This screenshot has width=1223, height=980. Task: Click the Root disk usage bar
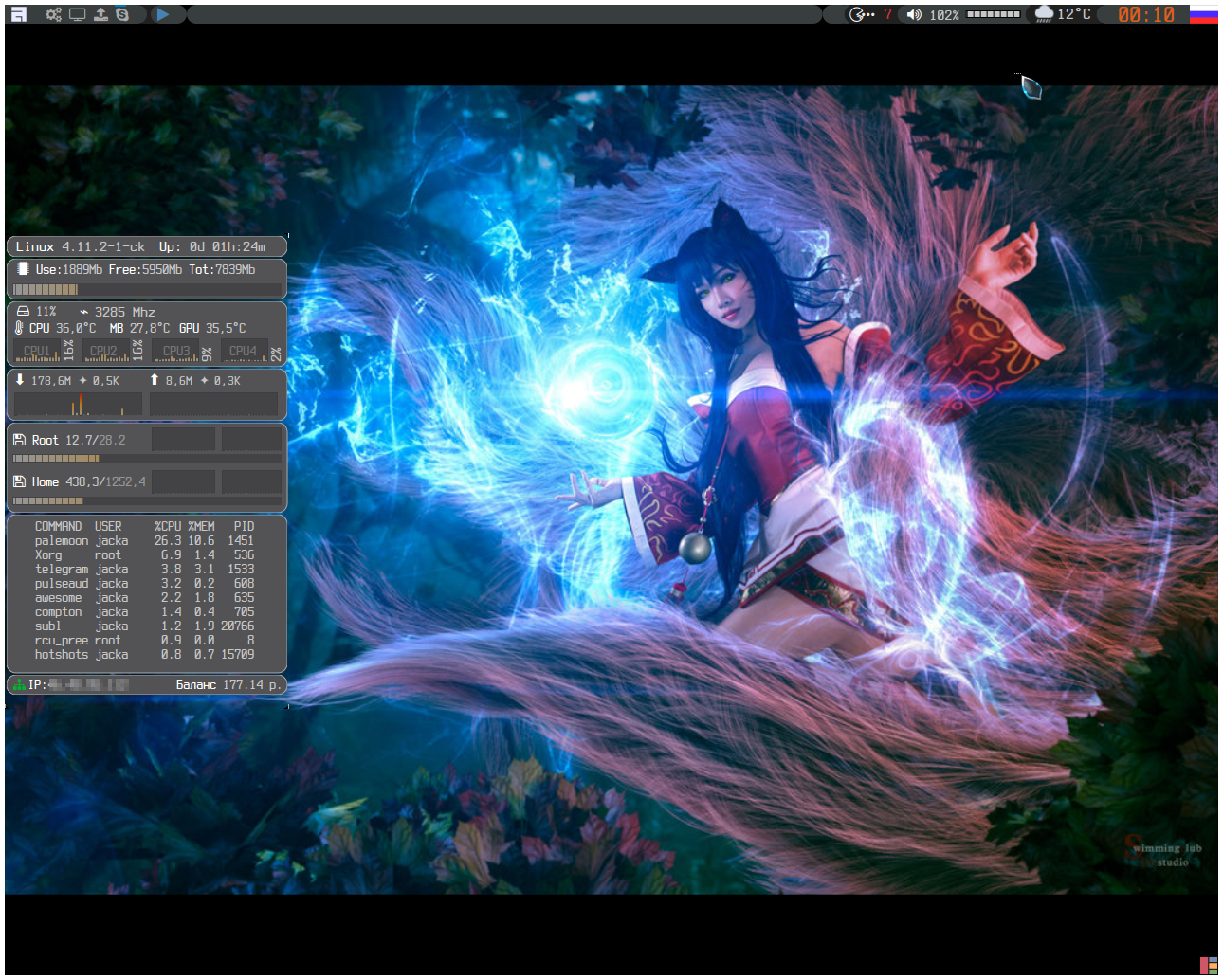pyautogui.click(x=146, y=459)
